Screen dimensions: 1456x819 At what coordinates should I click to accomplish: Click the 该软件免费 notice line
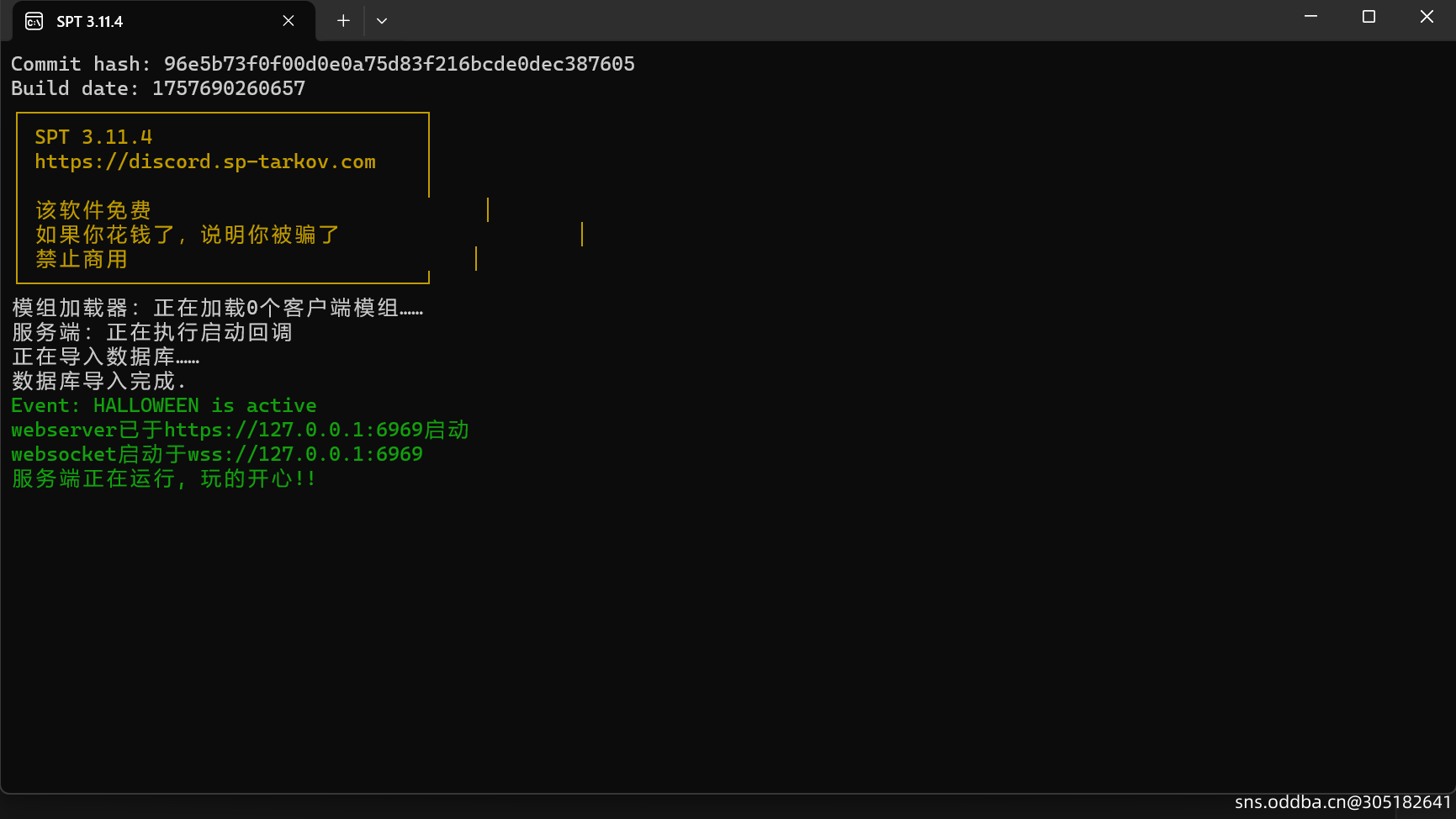pyautogui.click(x=93, y=210)
